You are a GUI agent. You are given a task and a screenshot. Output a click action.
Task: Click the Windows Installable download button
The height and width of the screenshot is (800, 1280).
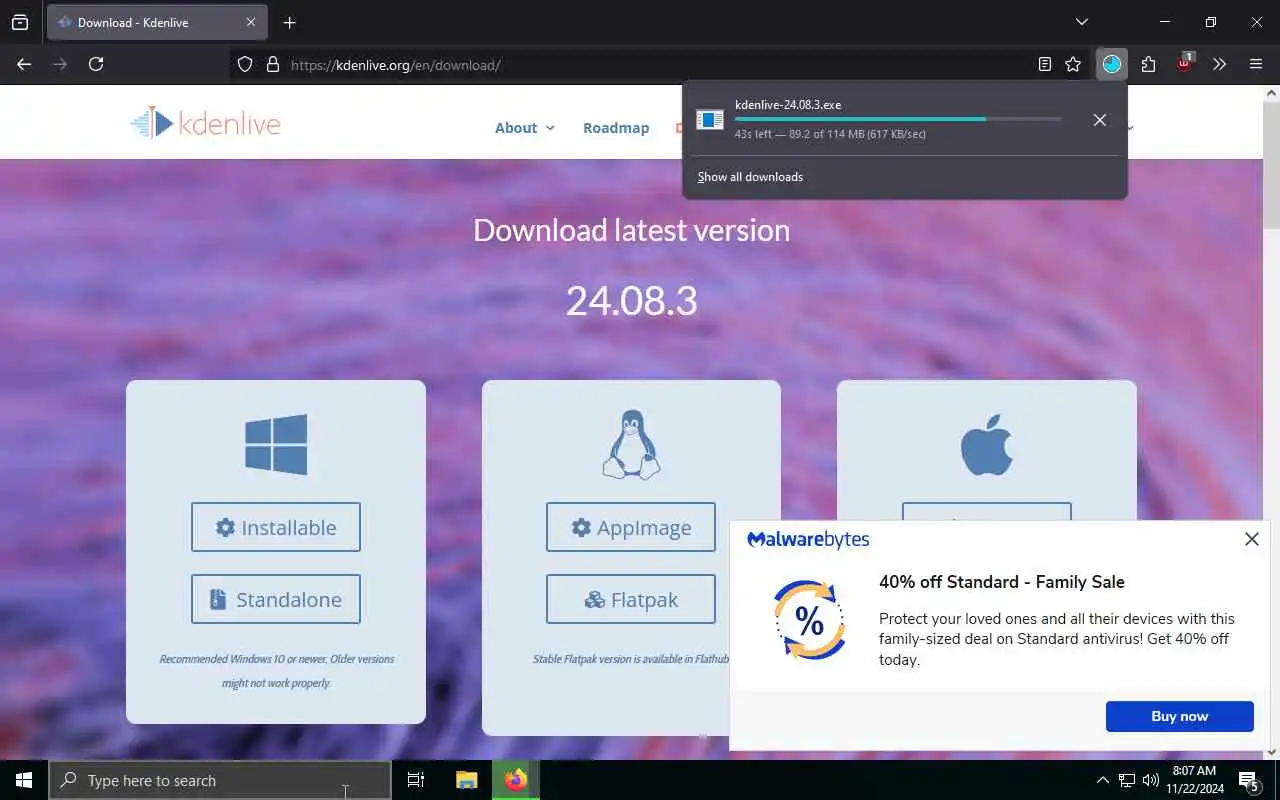[276, 527]
